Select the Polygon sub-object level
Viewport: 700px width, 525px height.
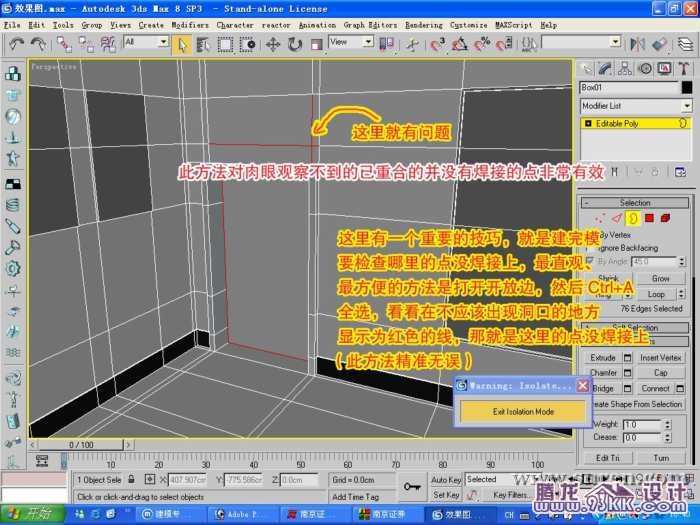pyautogui.click(x=649, y=218)
